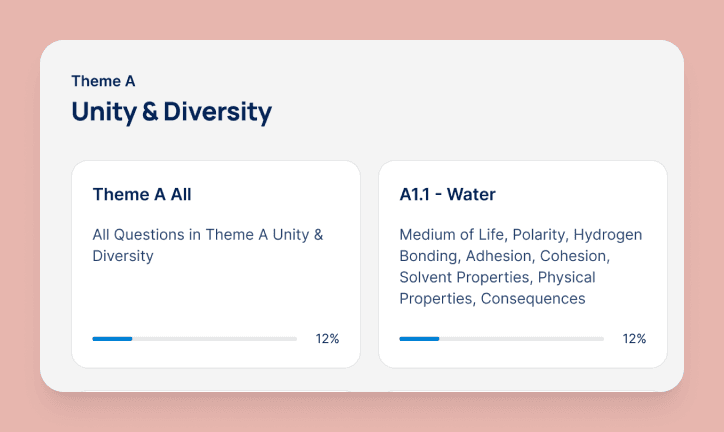Click the A1.1 - Water title
Image resolution: width=724 pixels, height=432 pixels.
[447, 194]
